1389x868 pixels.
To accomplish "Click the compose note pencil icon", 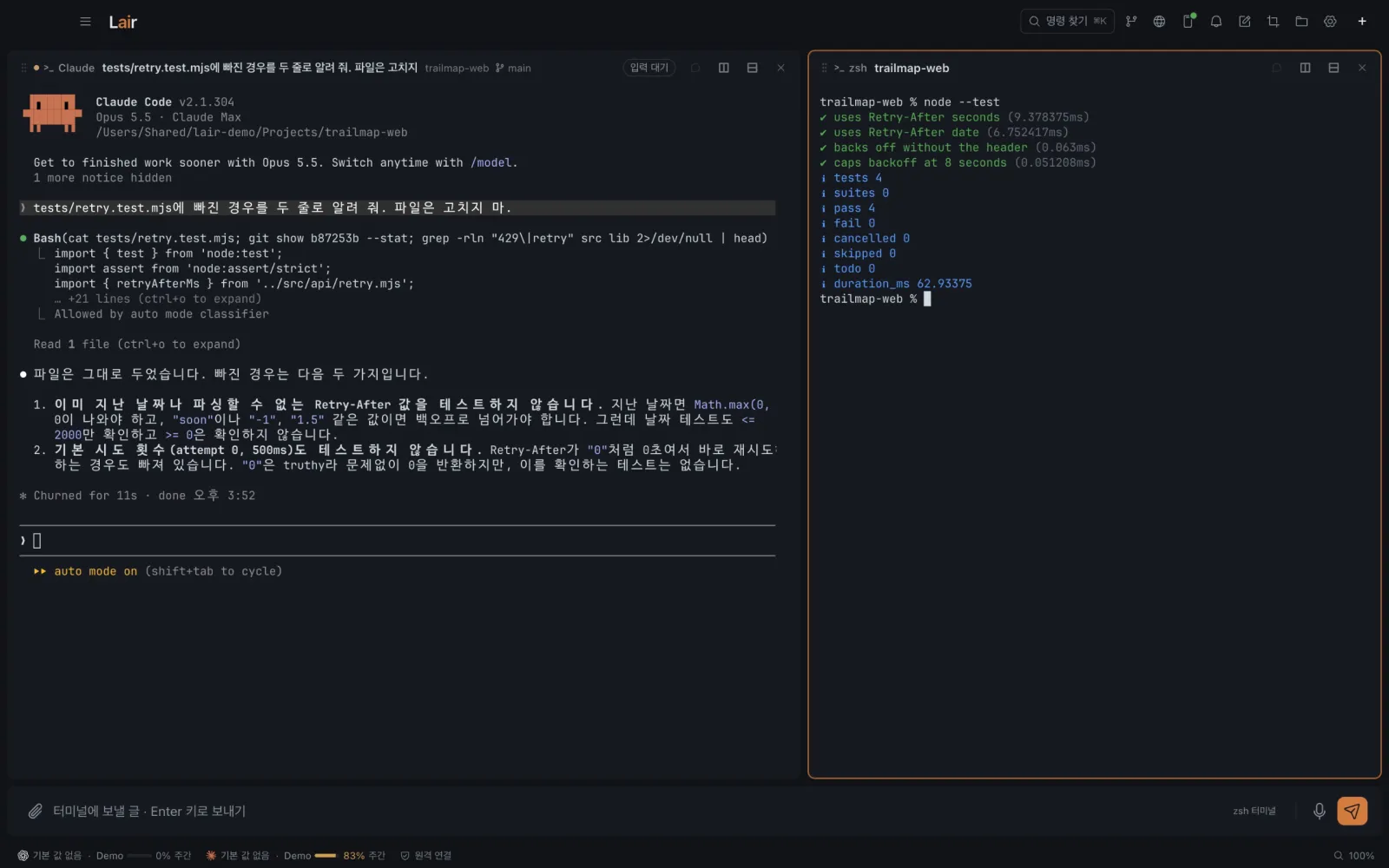I will pos(1245,22).
